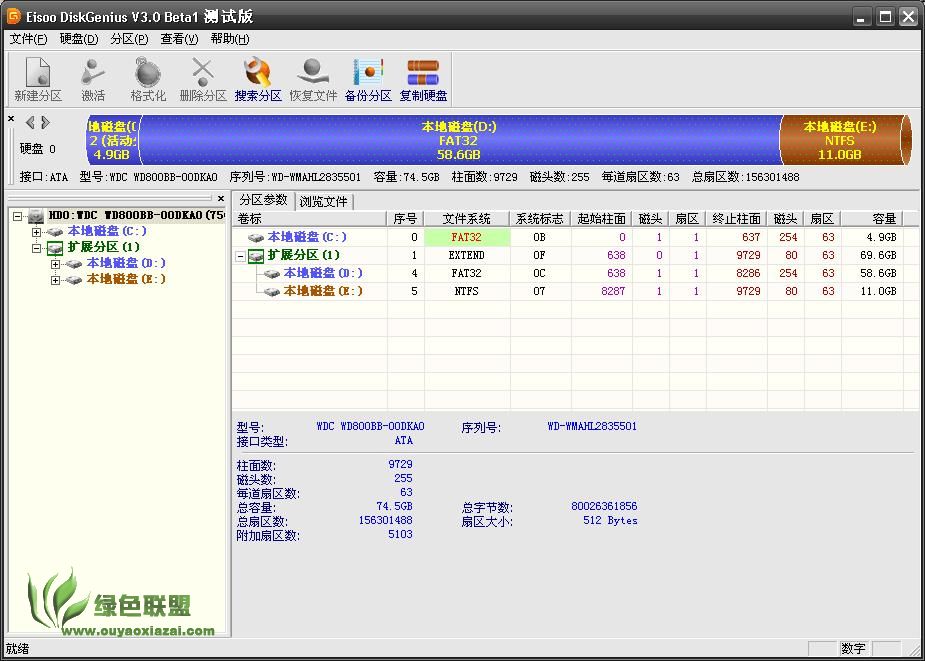Go to next disk with right arrow
Viewport: 925px width, 661px height.
[x=45, y=122]
